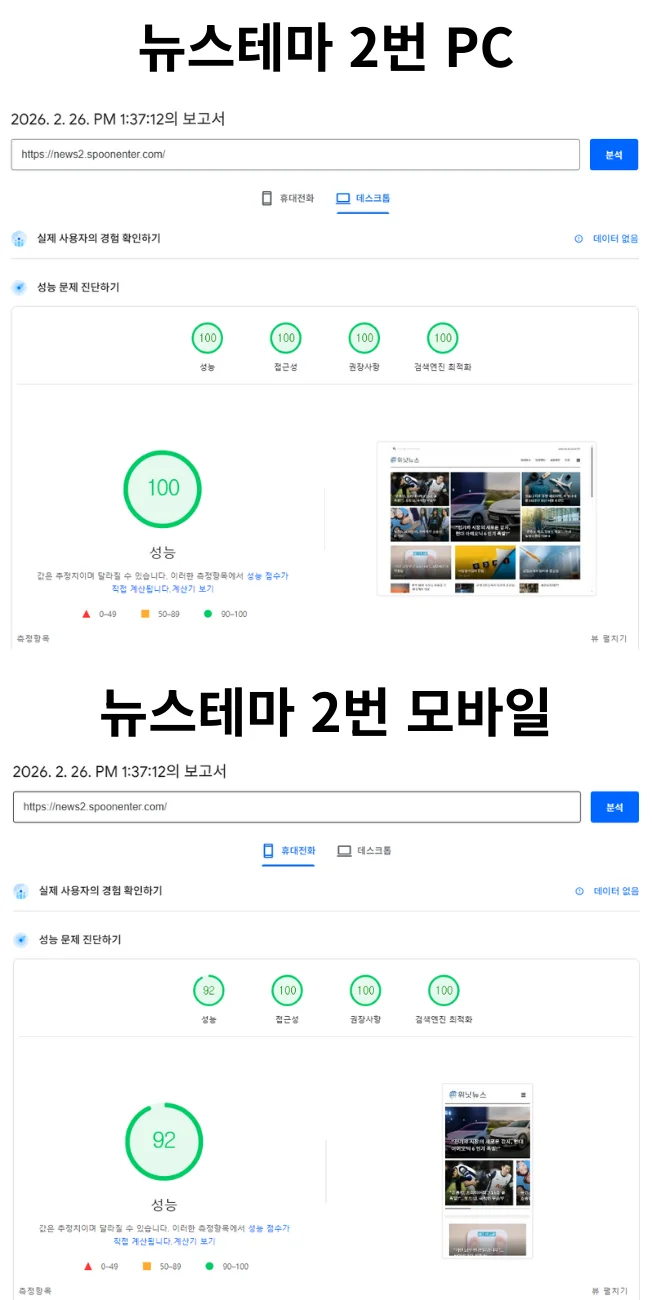This screenshot has height=1300, width=652.
Task: Open the 계산기 보기 link in PC report
Action: [192, 589]
